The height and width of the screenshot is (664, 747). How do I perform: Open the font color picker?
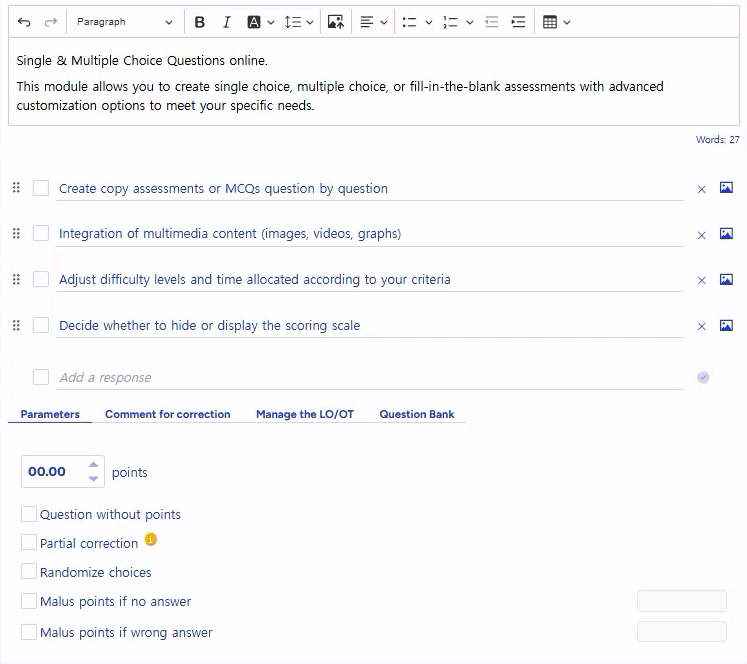(x=260, y=22)
